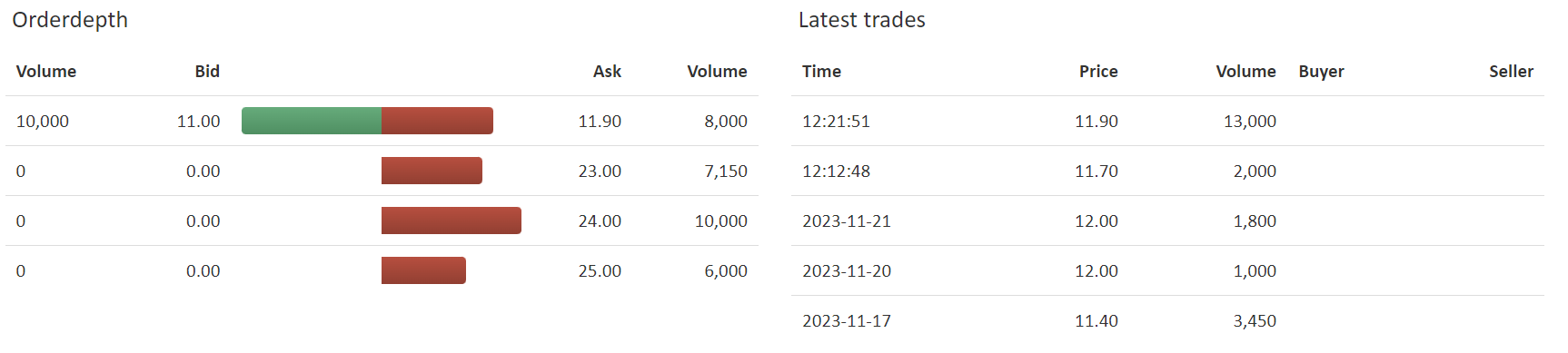
Task: Click the 2023-11-20 trade row
Action: click(1167, 270)
